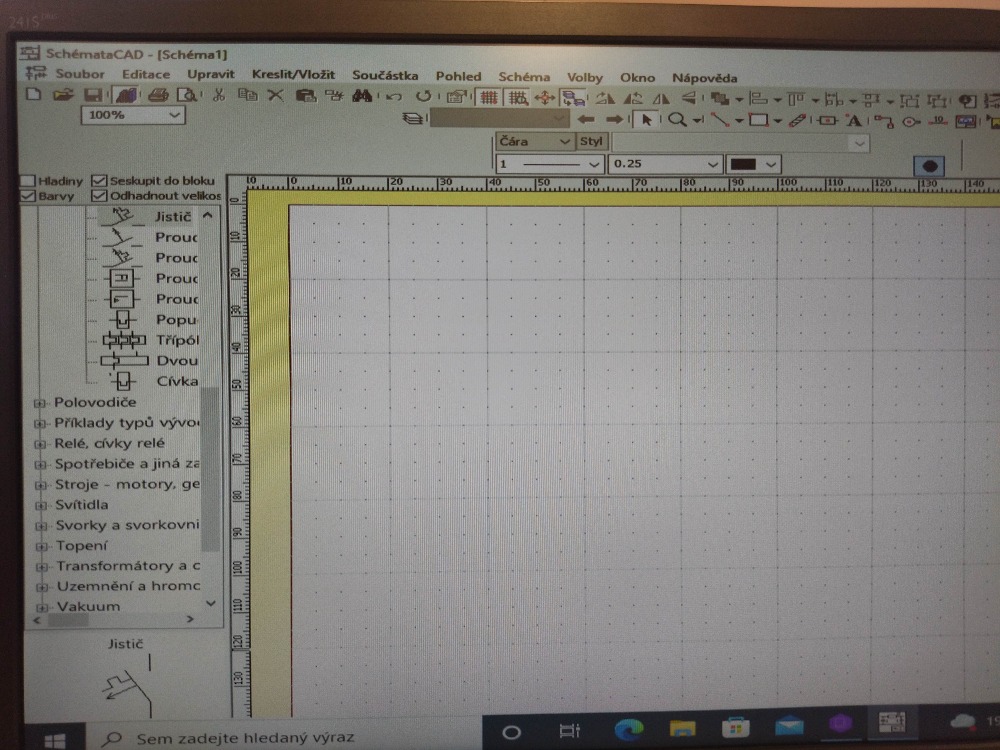Expand the Vakuum category
The image size is (1000, 750).
tap(42, 607)
